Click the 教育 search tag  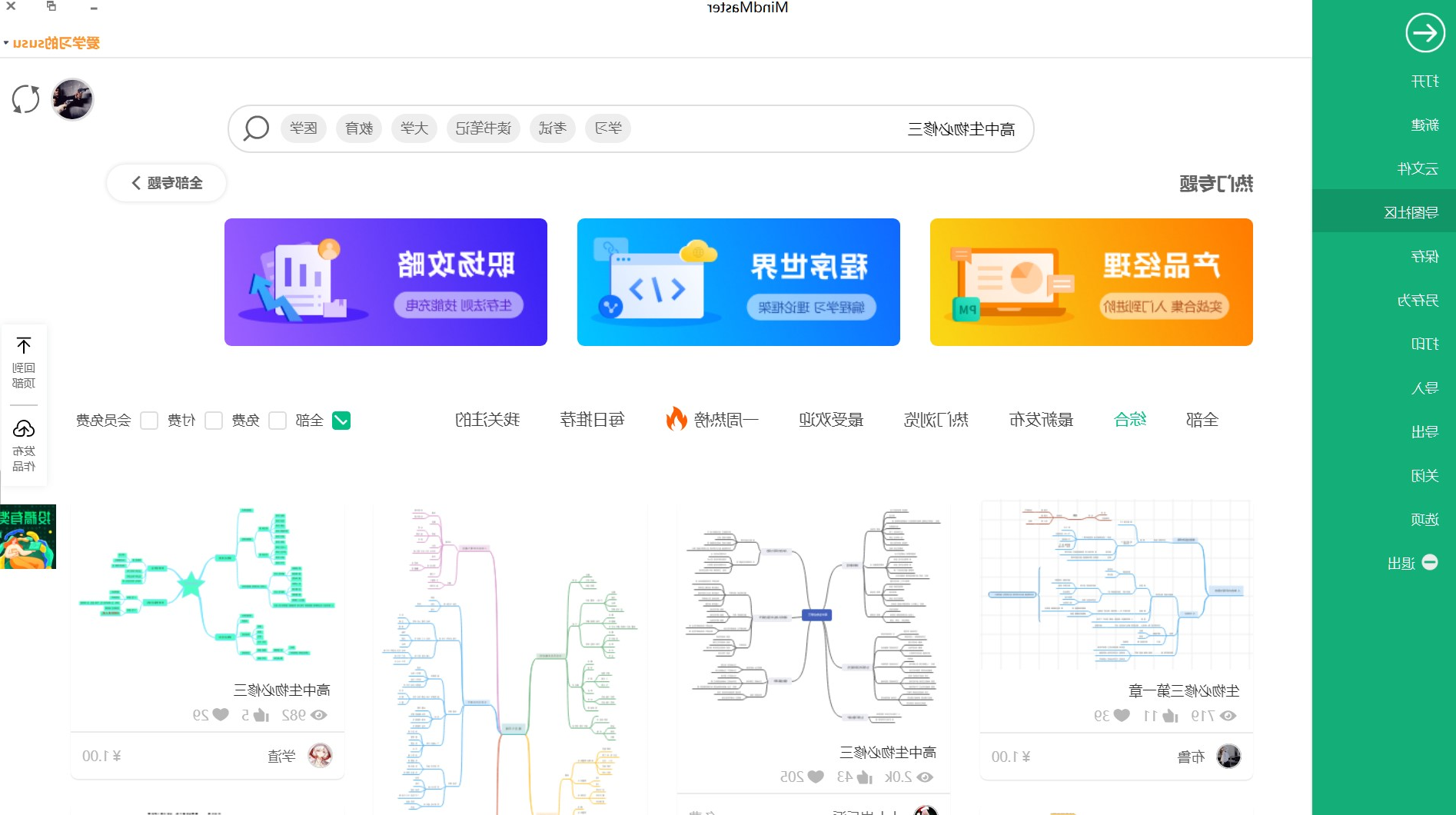click(x=359, y=128)
